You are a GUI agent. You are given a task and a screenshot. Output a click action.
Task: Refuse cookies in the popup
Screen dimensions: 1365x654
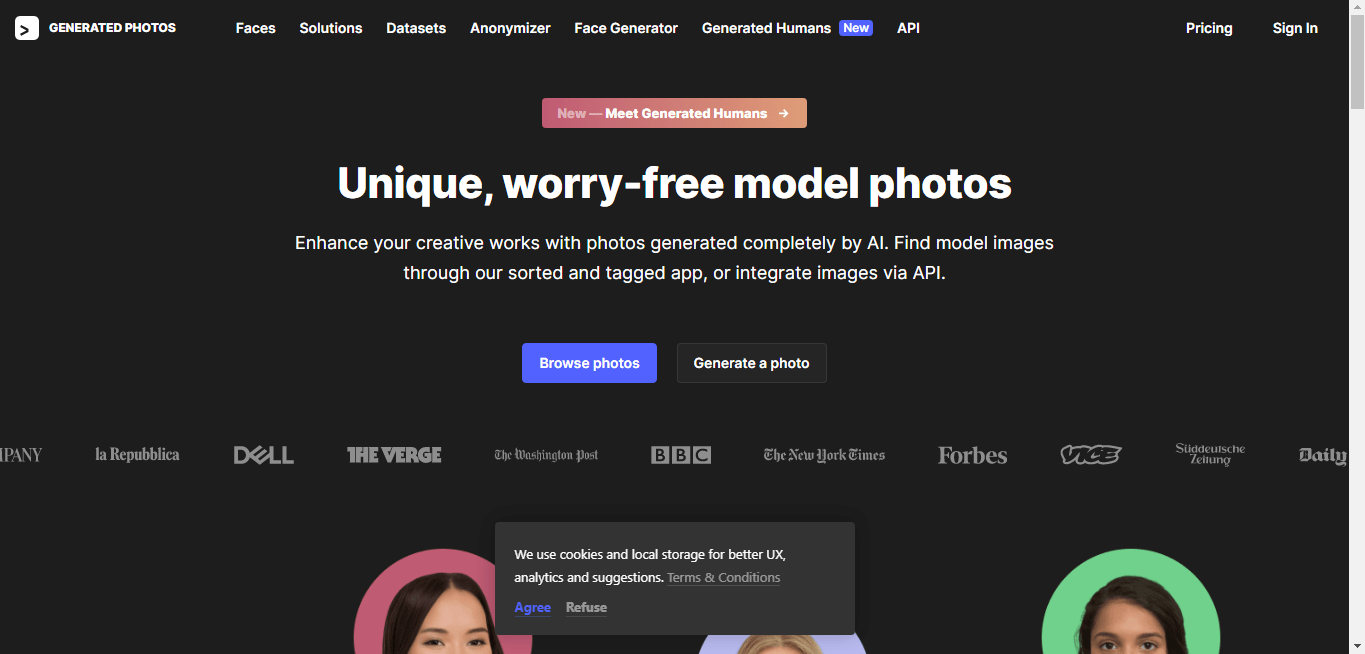point(586,608)
